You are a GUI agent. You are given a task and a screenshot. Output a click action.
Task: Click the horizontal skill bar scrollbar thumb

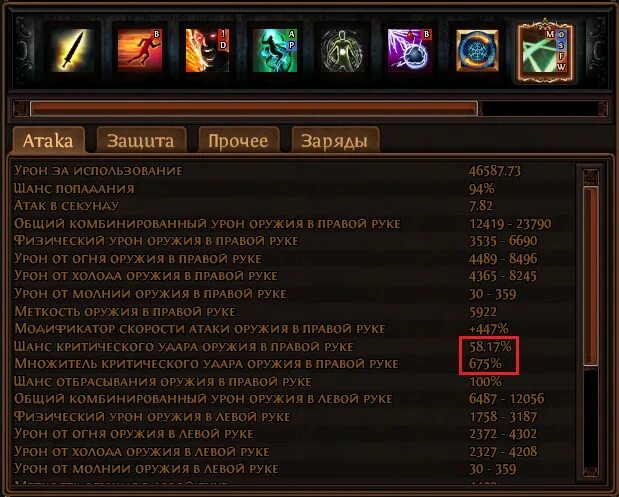click(254, 109)
